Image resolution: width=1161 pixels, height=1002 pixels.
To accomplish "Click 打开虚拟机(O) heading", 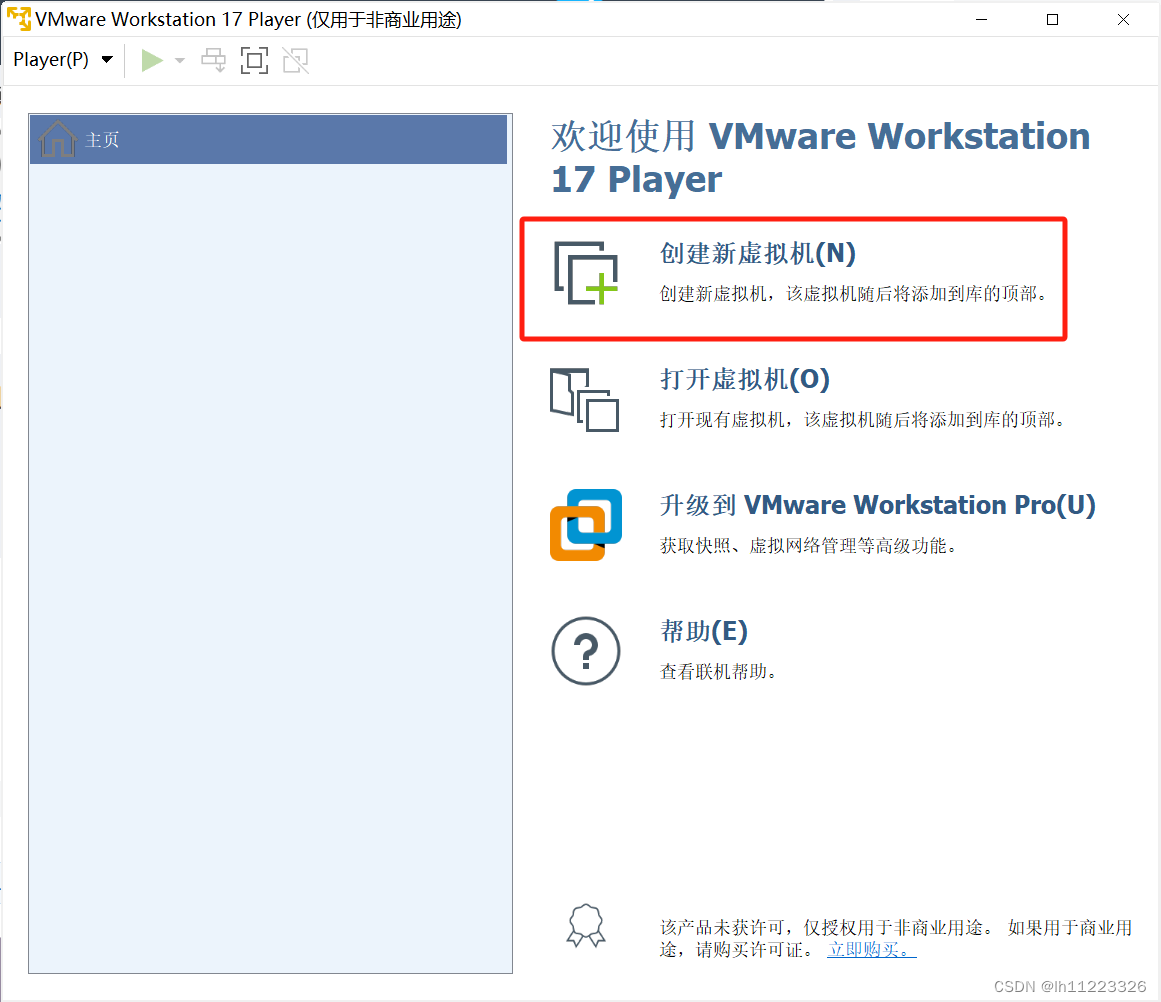I will pos(744,379).
